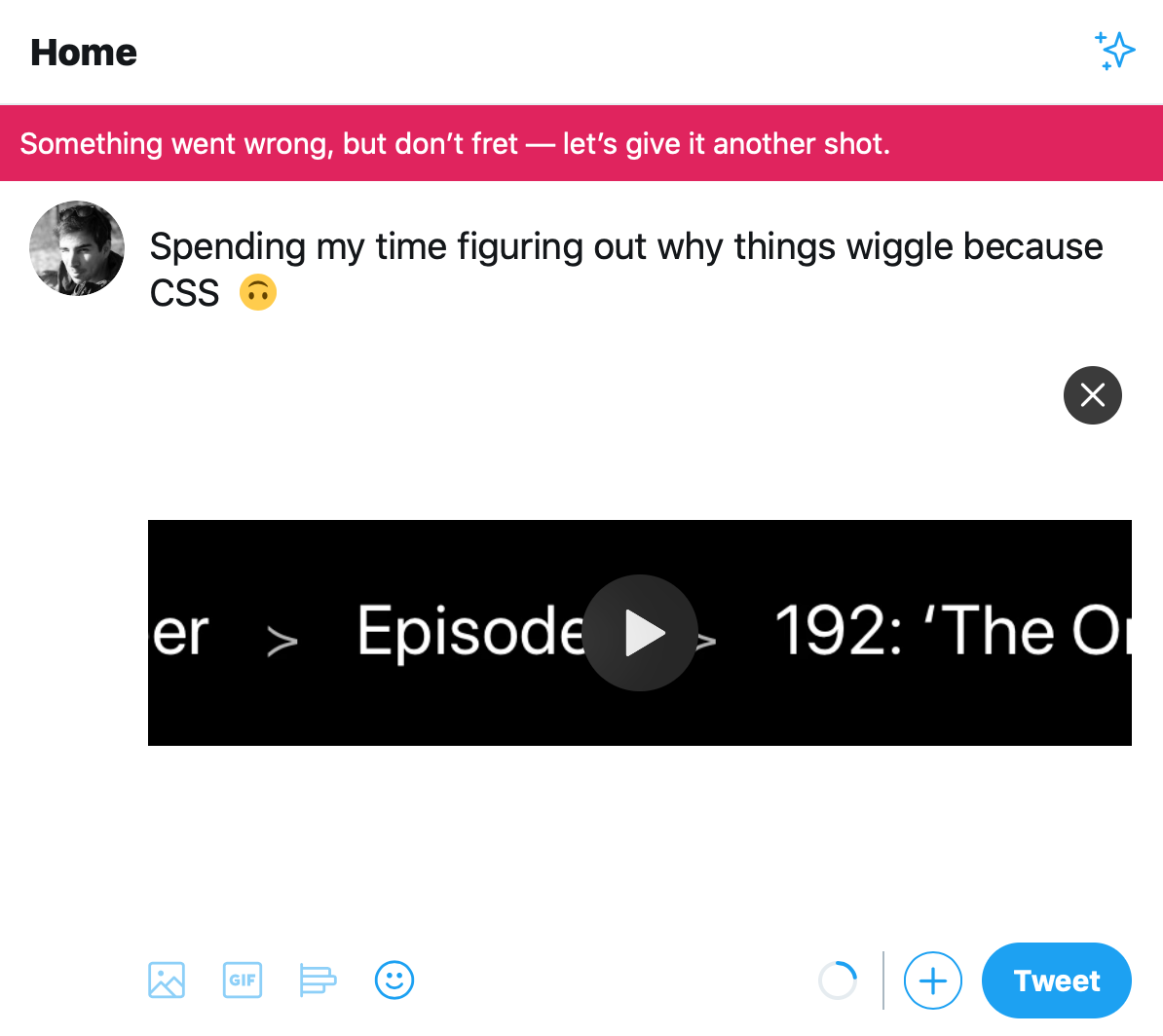Open the GIF picker icon
Screen dimensions: 1163x1036
[243, 980]
